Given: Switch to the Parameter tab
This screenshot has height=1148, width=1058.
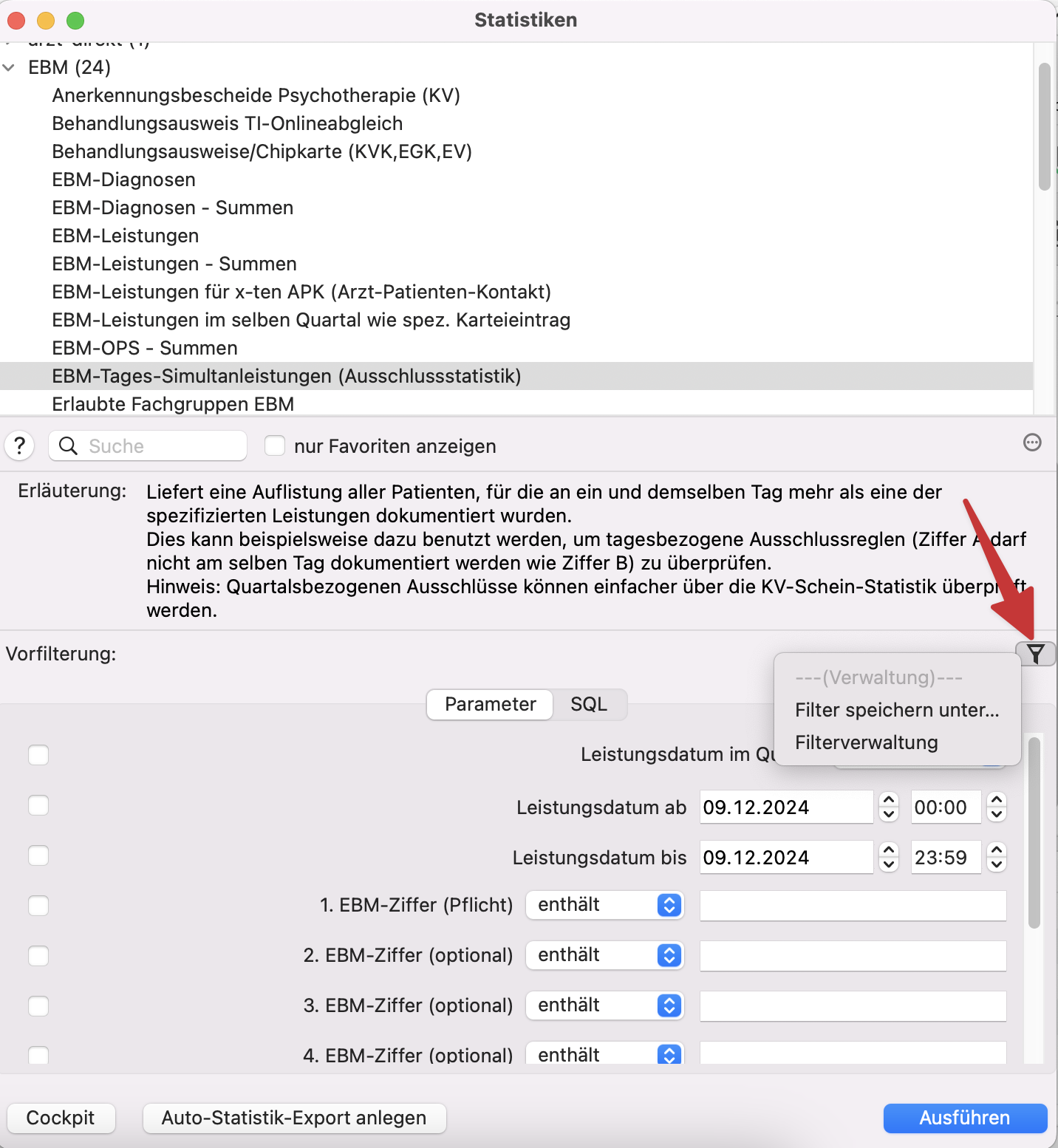Looking at the screenshot, I should pyautogui.click(x=491, y=704).
